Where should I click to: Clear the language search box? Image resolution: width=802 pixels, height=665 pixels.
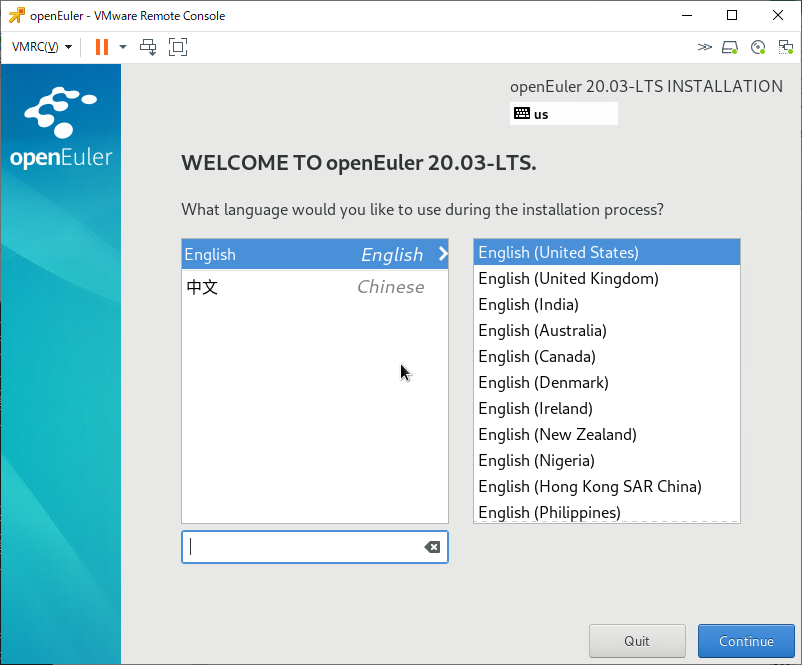pos(432,547)
